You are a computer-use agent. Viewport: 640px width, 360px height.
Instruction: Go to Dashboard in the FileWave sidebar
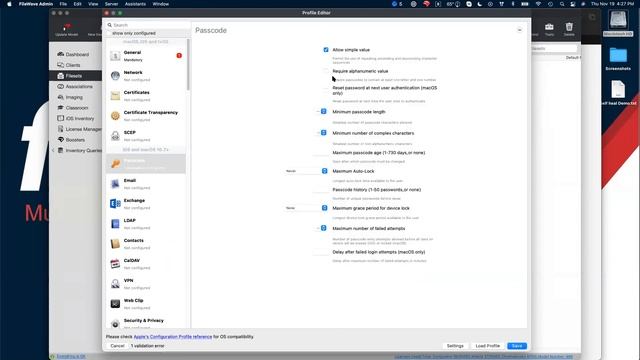click(x=73, y=54)
